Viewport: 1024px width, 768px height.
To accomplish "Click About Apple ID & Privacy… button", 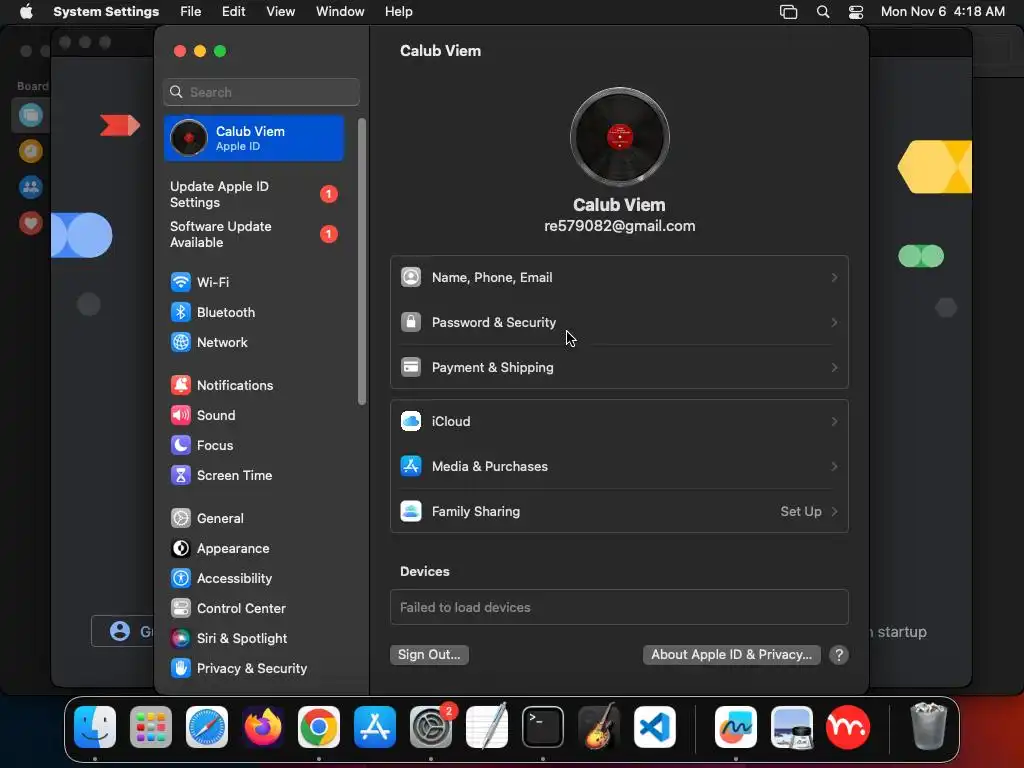I will [731, 654].
